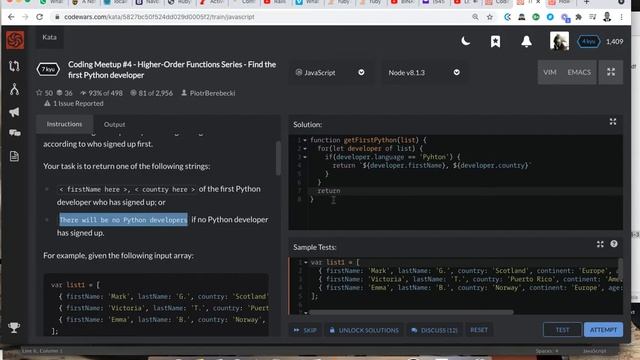The width and height of the screenshot is (640, 360).
Task: Switch to the Instructions tab
Action: click(x=64, y=124)
